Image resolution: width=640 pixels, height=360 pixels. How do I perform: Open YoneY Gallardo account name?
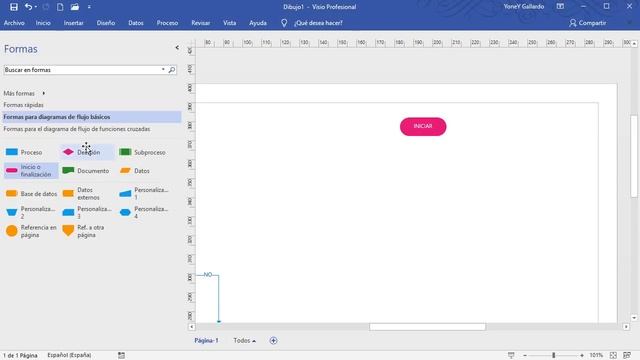pyautogui.click(x=524, y=7)
